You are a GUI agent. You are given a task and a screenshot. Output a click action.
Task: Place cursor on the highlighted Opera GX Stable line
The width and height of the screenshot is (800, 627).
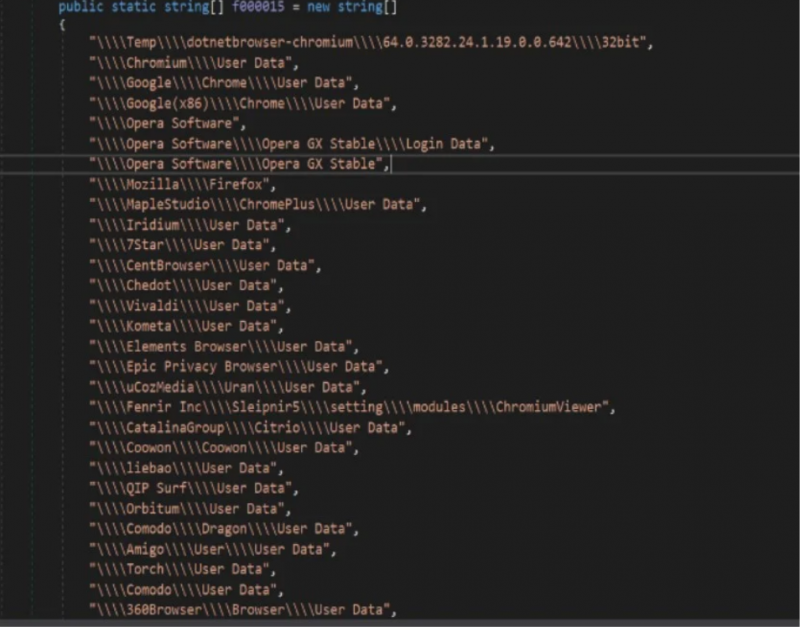[x=238, y=164]
